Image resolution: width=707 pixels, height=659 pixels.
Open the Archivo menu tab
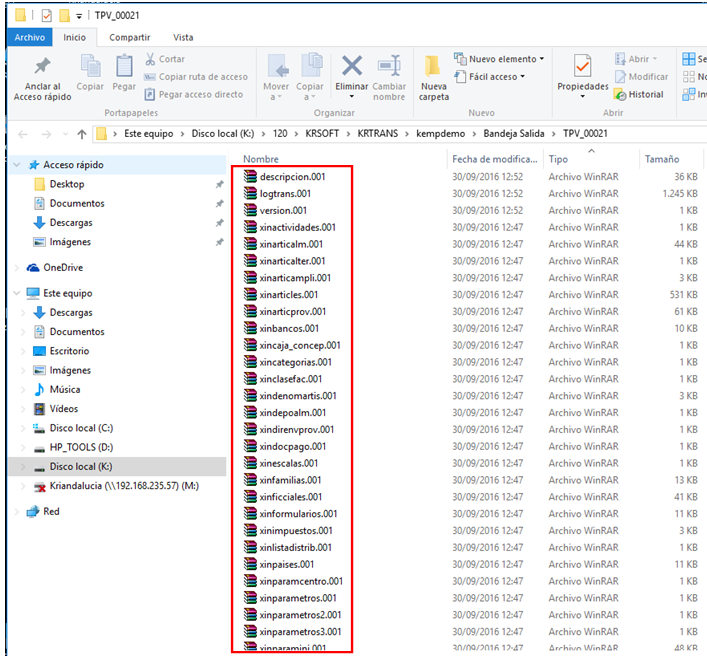pyautogui.click(x=29, y=37)
